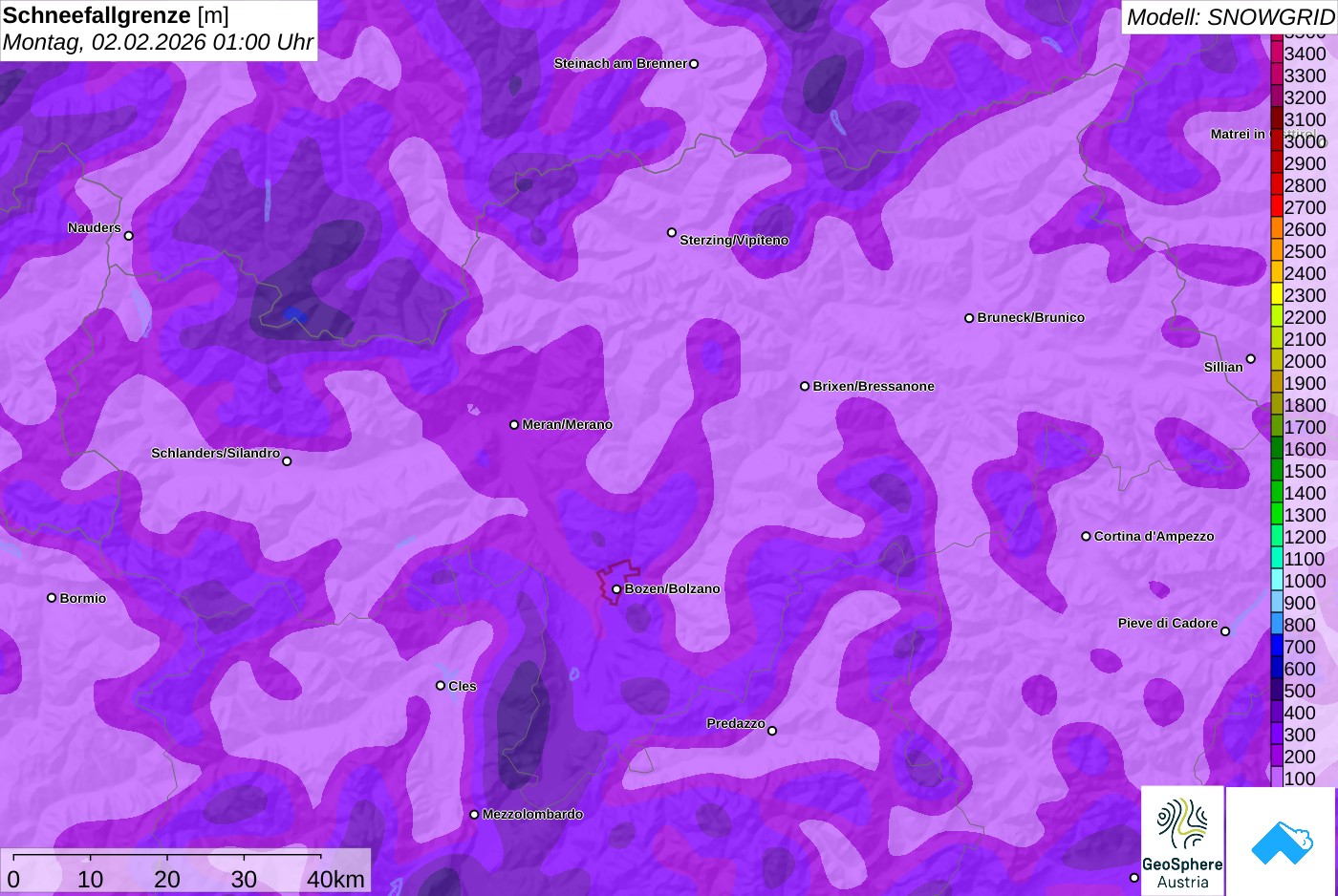The height and width of the screenshot is (896, 1338).
Task: Pick the Sterzing/Vipiteno location marker
Action: [x=672, y=232]
